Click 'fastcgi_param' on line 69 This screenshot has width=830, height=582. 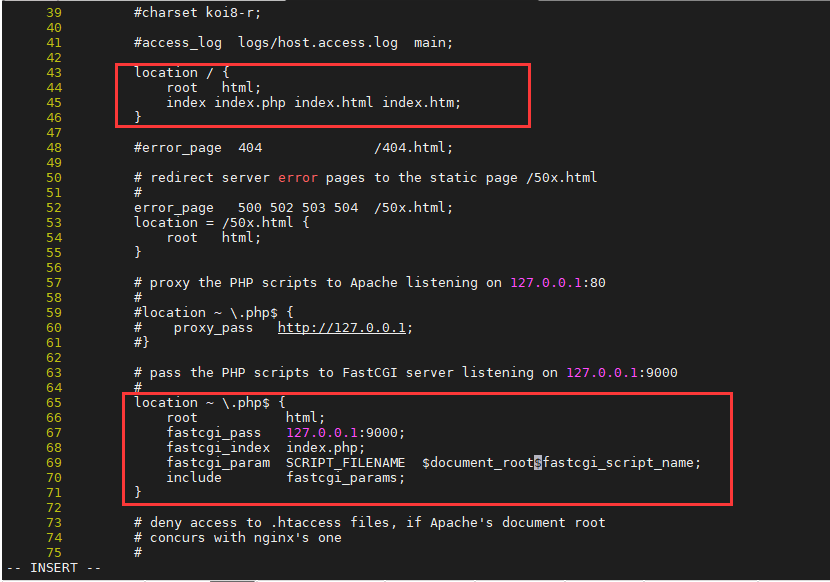pyautogui.click(x=218, y=463)
